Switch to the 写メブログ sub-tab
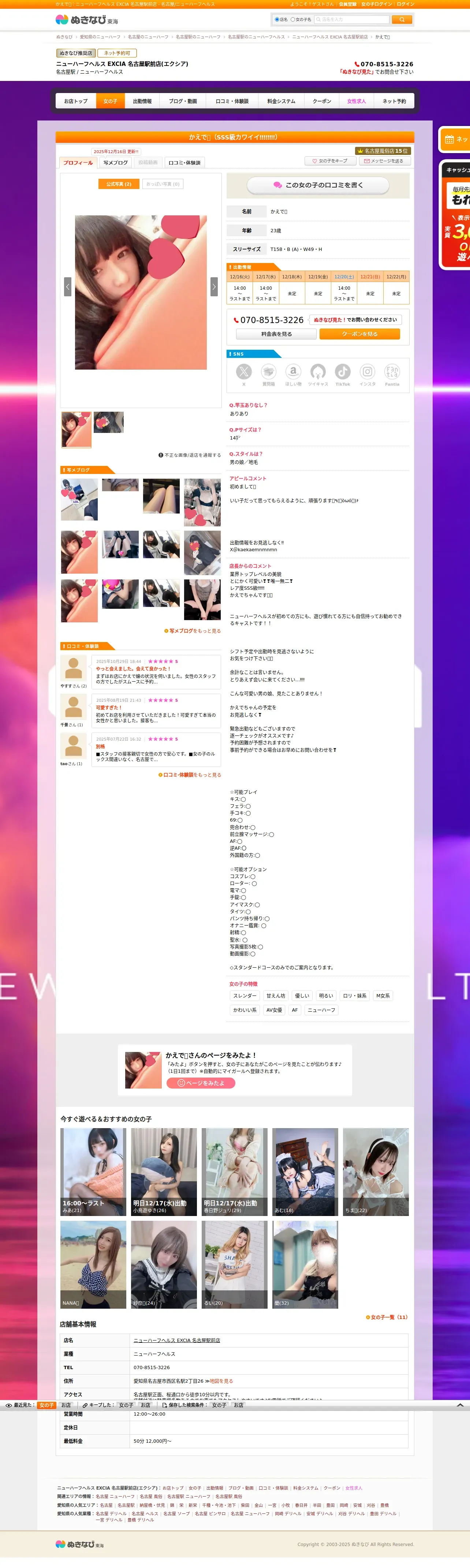This screenshot has width=470, height=1568. 116,163
